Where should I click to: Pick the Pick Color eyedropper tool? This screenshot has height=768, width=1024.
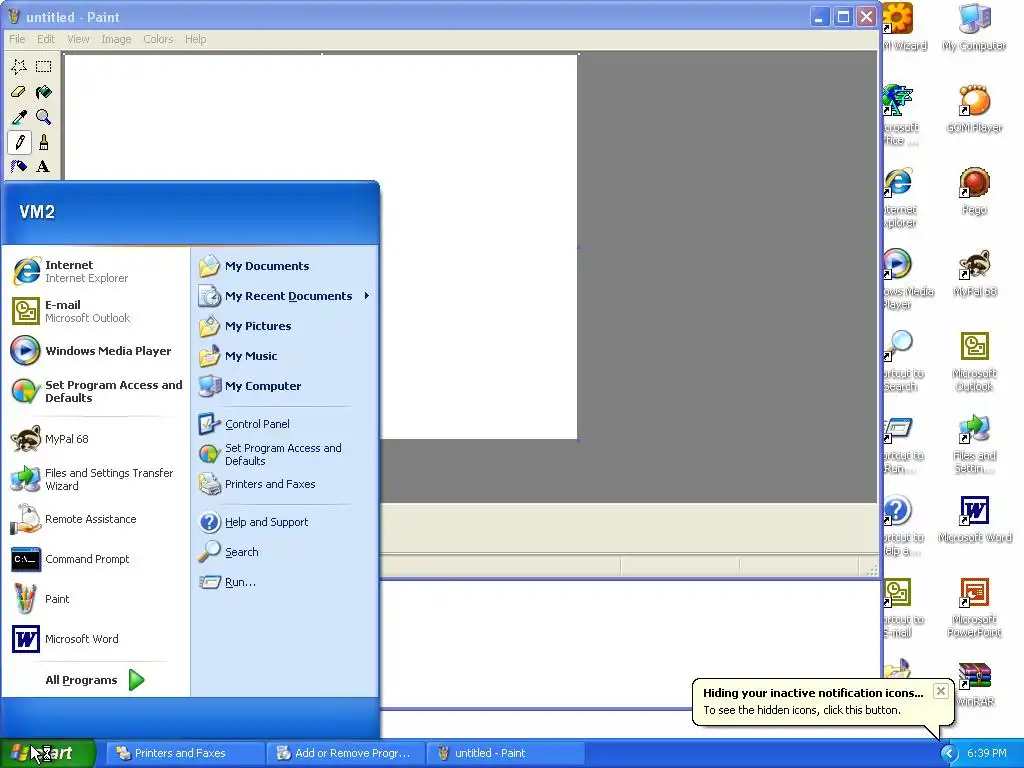click(19, 117)
